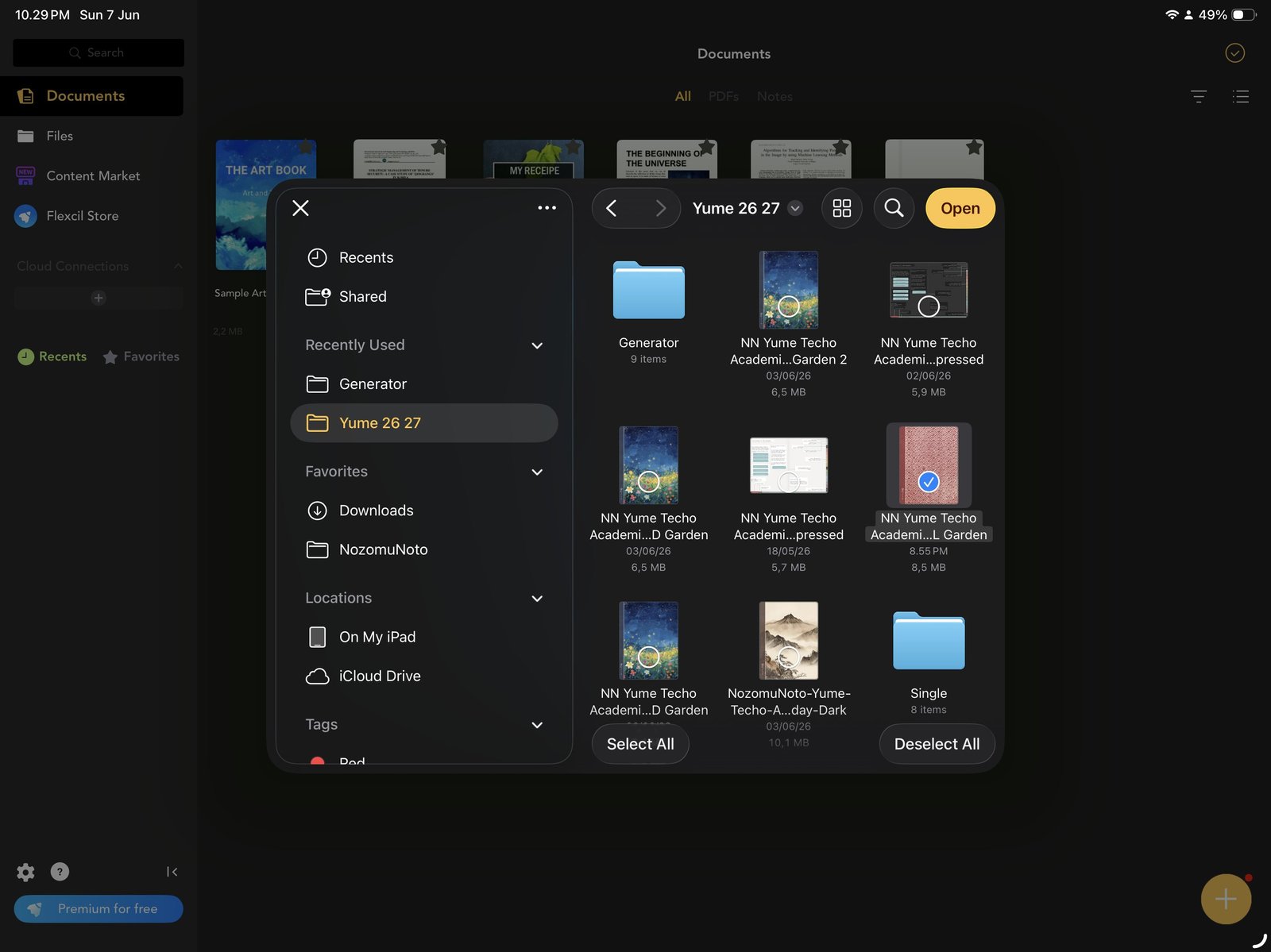Open the three-dot more options menu
Image resolution: width=1271 pixels, height=952 pixels.
(547, 208)
